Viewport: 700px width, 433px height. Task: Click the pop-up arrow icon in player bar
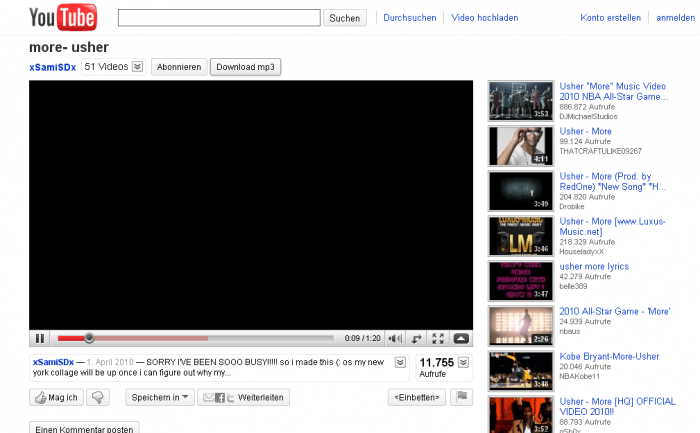[x=461, y=338]
